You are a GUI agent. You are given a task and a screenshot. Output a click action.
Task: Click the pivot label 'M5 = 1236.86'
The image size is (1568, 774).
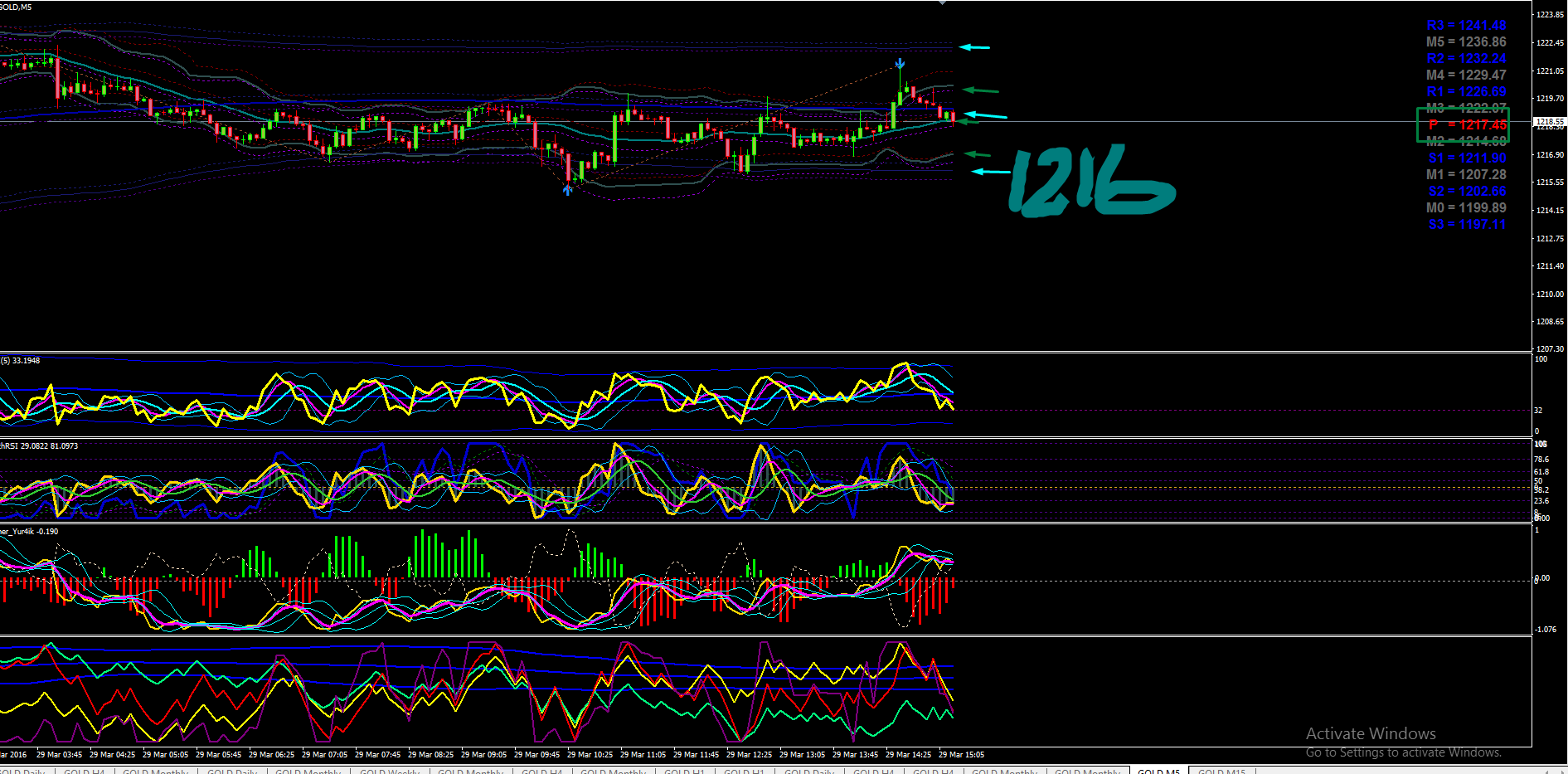tap(1466, 41)
